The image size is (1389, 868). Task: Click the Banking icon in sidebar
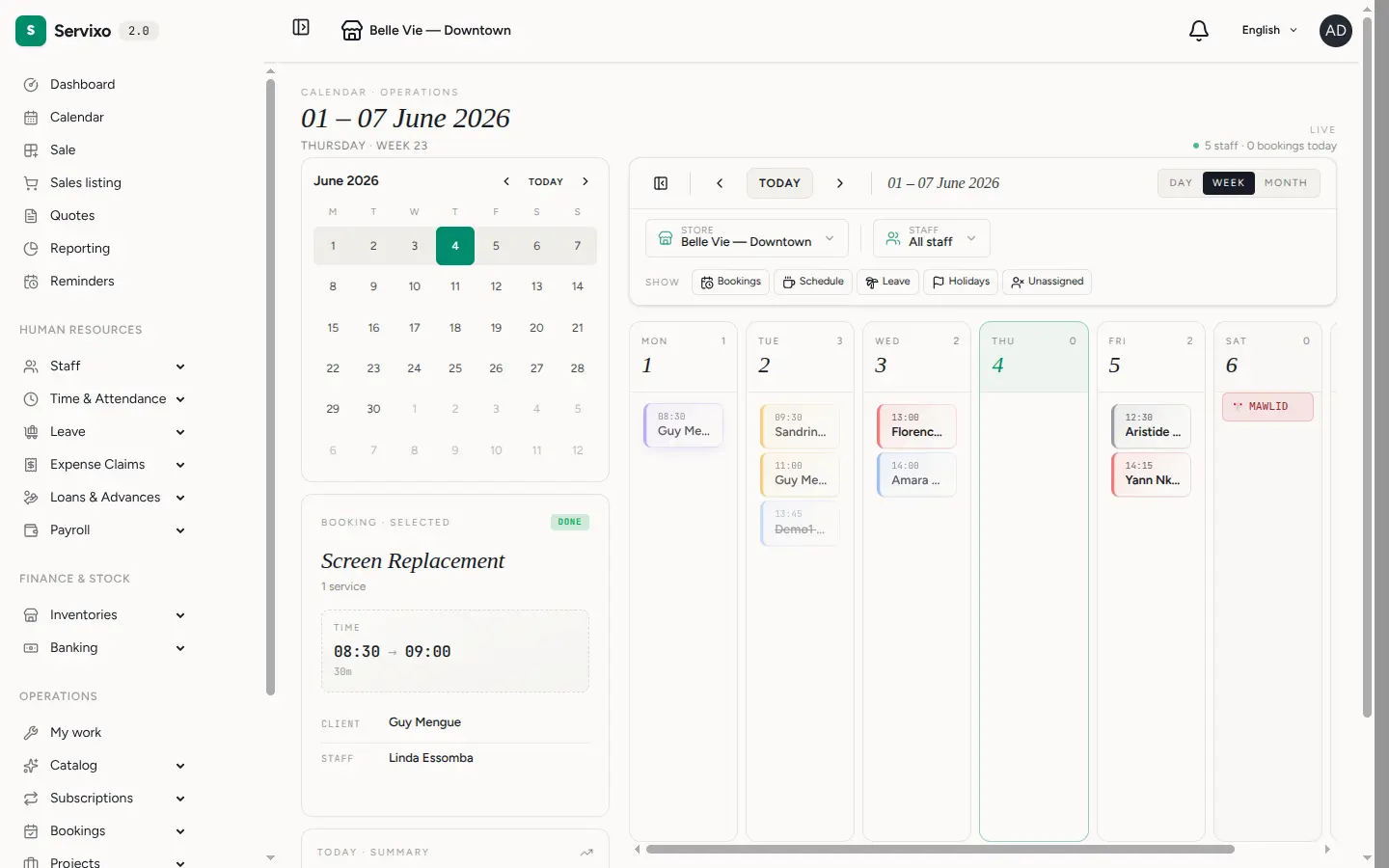click(31, 648)
